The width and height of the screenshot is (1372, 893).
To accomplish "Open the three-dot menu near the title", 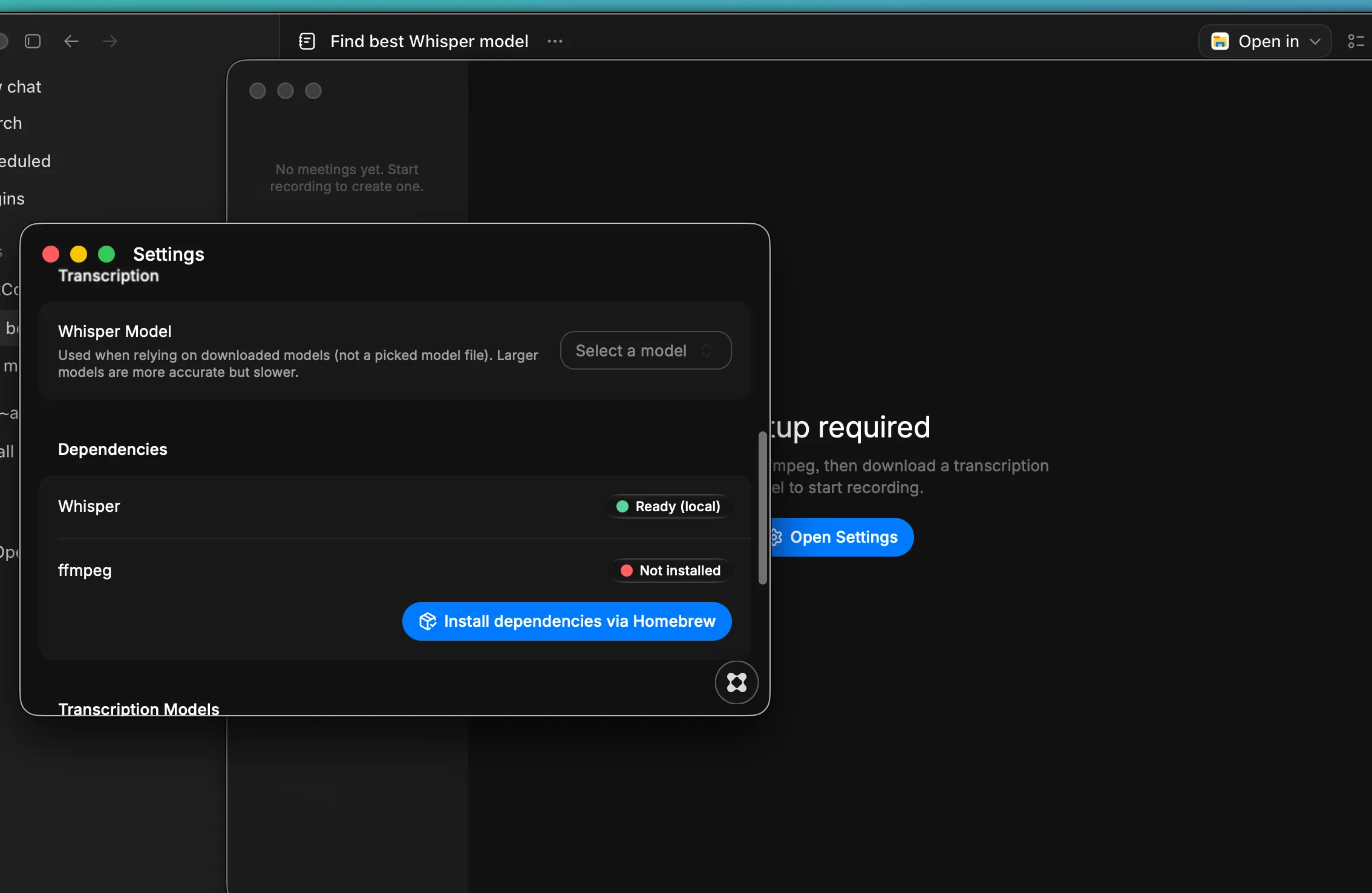I will [555, 41].
